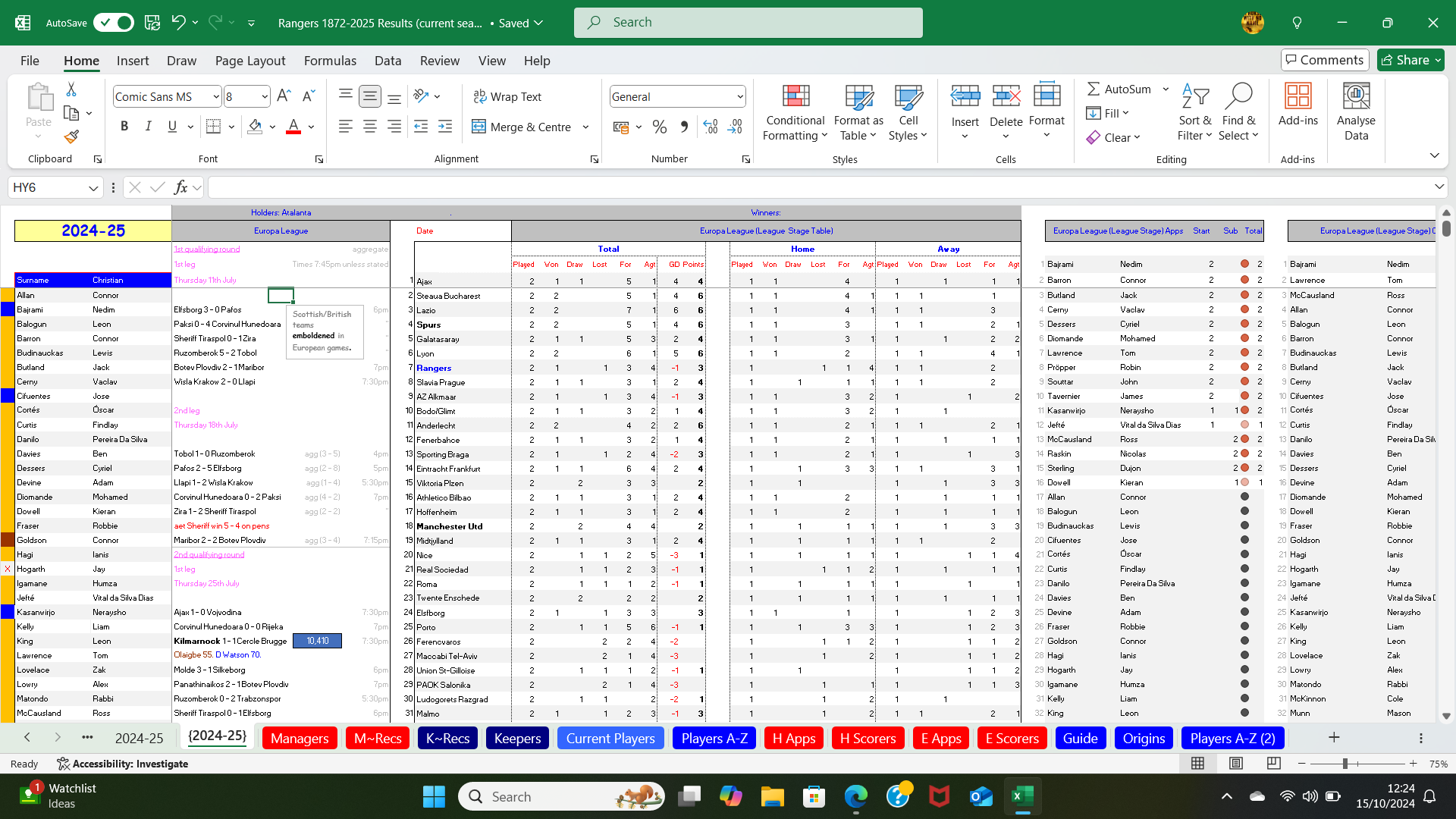Toggle the AutoSave switch
Screen dimensions: 1456x819
point(114,23)
